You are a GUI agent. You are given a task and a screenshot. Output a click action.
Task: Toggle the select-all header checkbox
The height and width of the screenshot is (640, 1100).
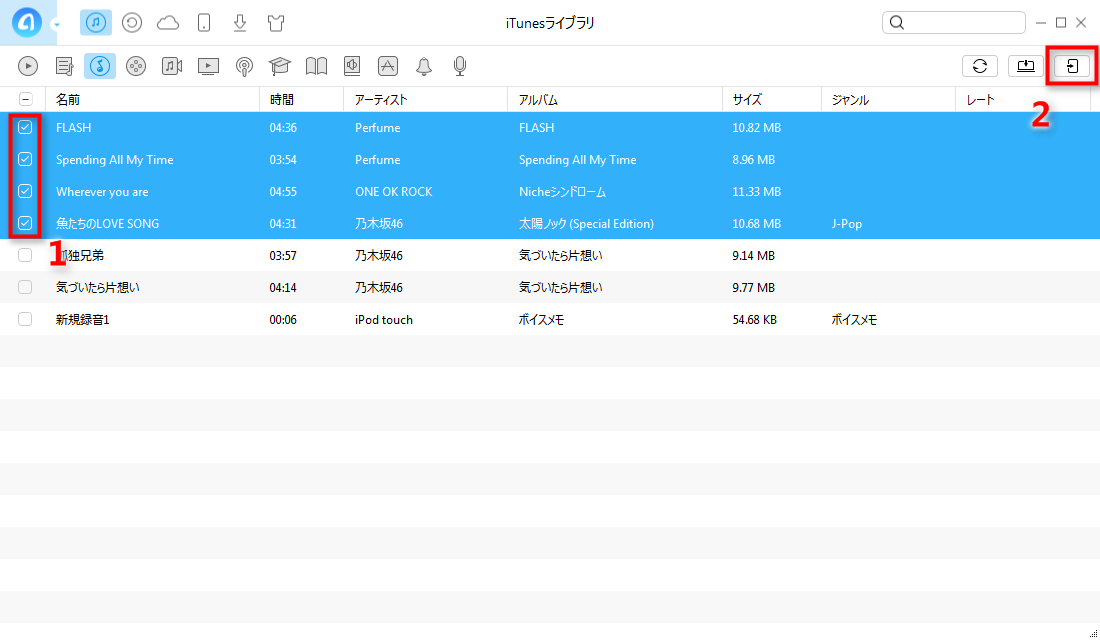[x=25, y=100]
